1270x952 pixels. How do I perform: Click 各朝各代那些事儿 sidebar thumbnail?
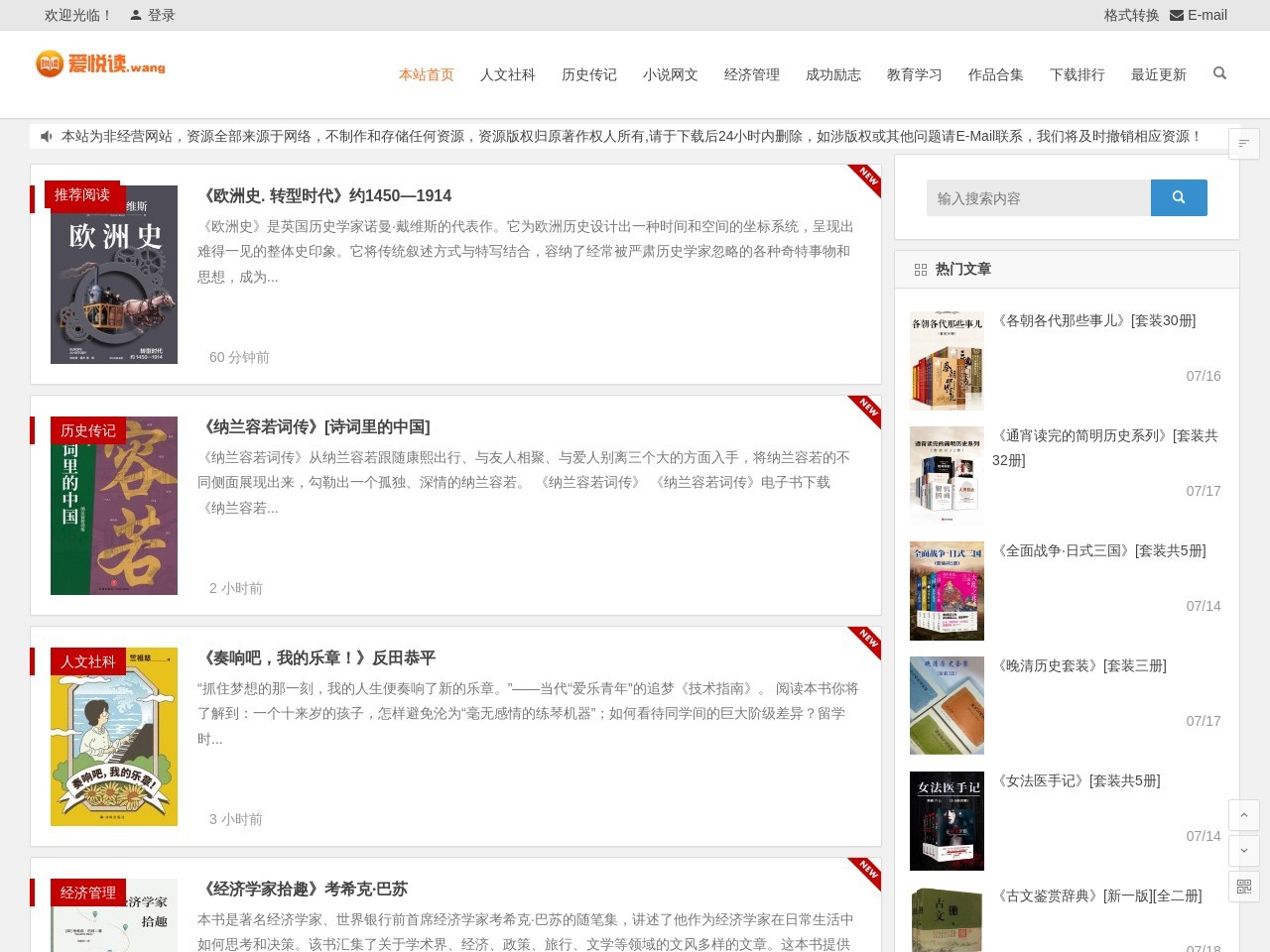click(x=947, y=361)
